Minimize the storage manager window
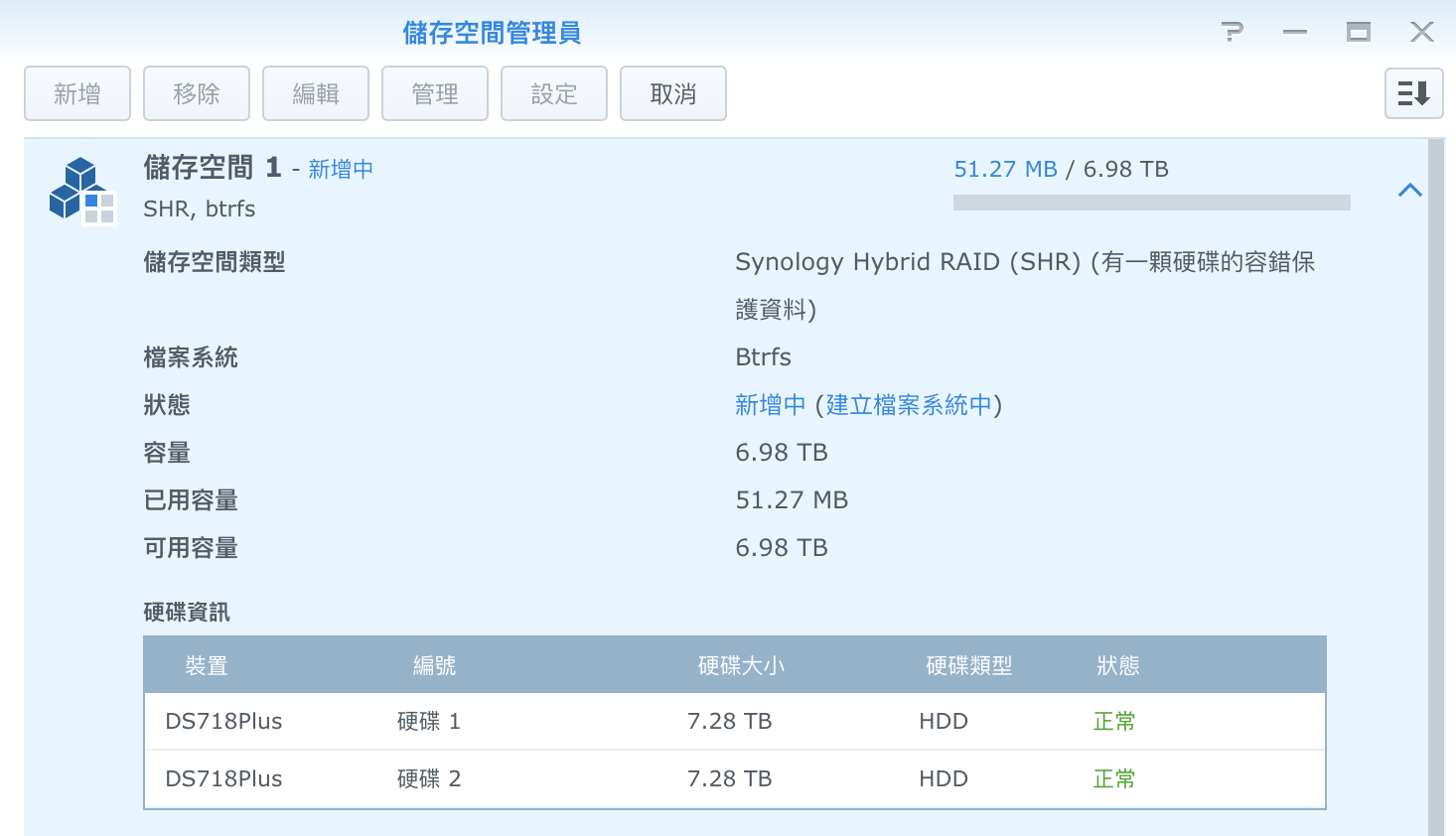The width and height of the screenshot is (1456, 836). (1294, 33)
